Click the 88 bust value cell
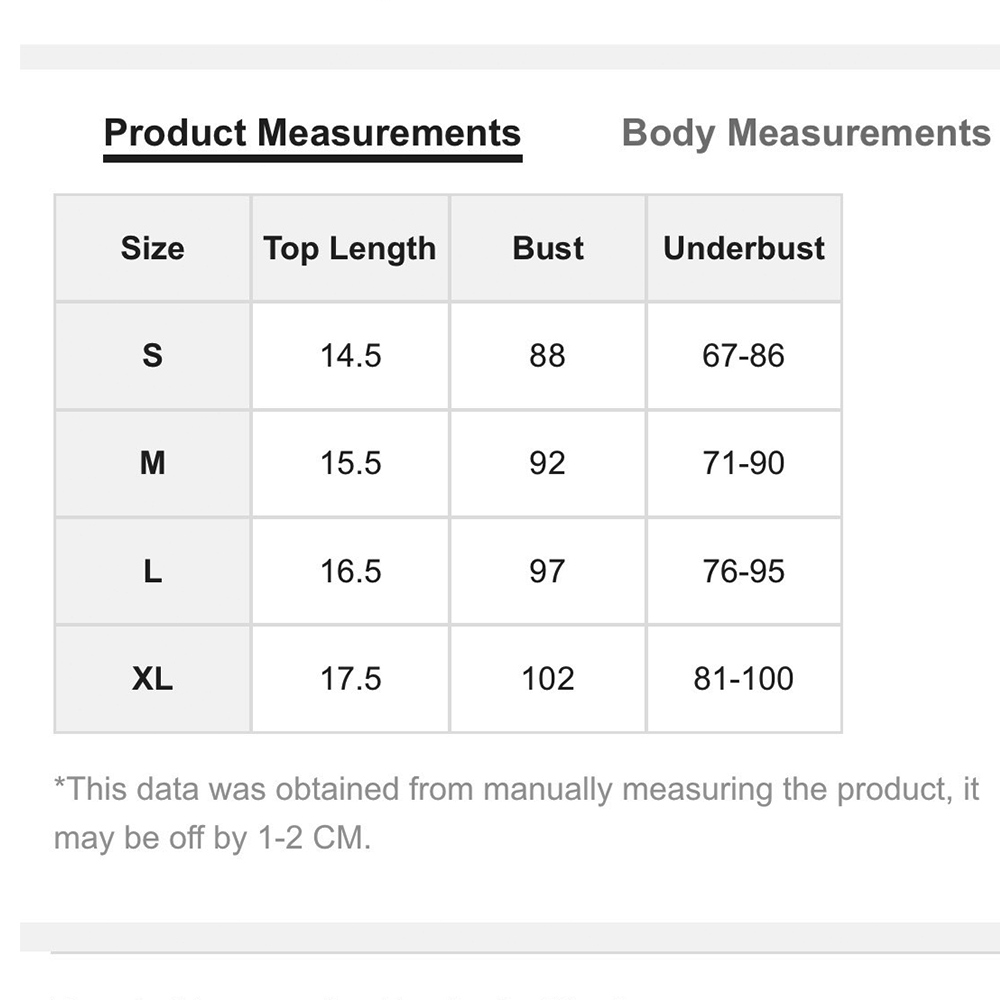 [548, 355]
